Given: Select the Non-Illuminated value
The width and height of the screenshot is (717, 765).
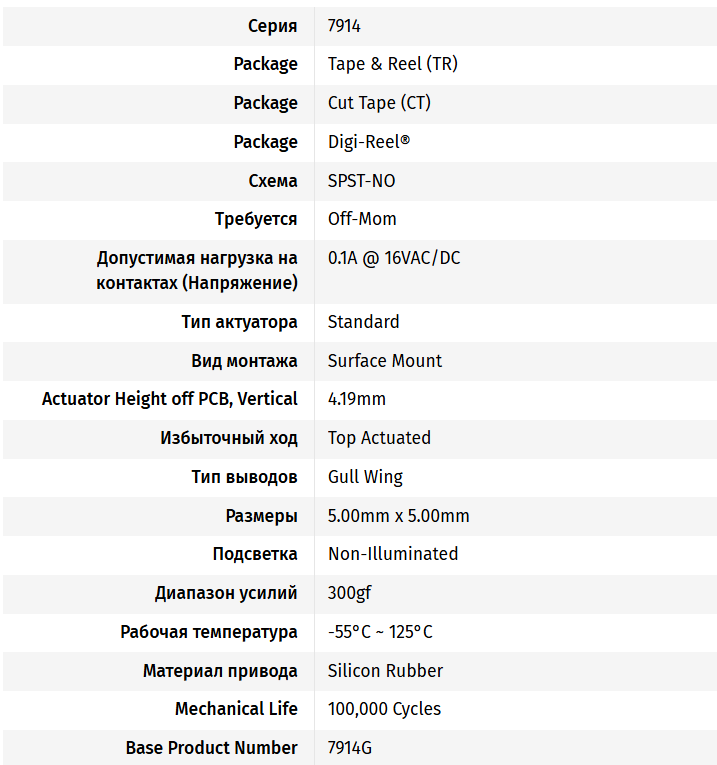Looking at the screenshot, I should pos(393,554).
